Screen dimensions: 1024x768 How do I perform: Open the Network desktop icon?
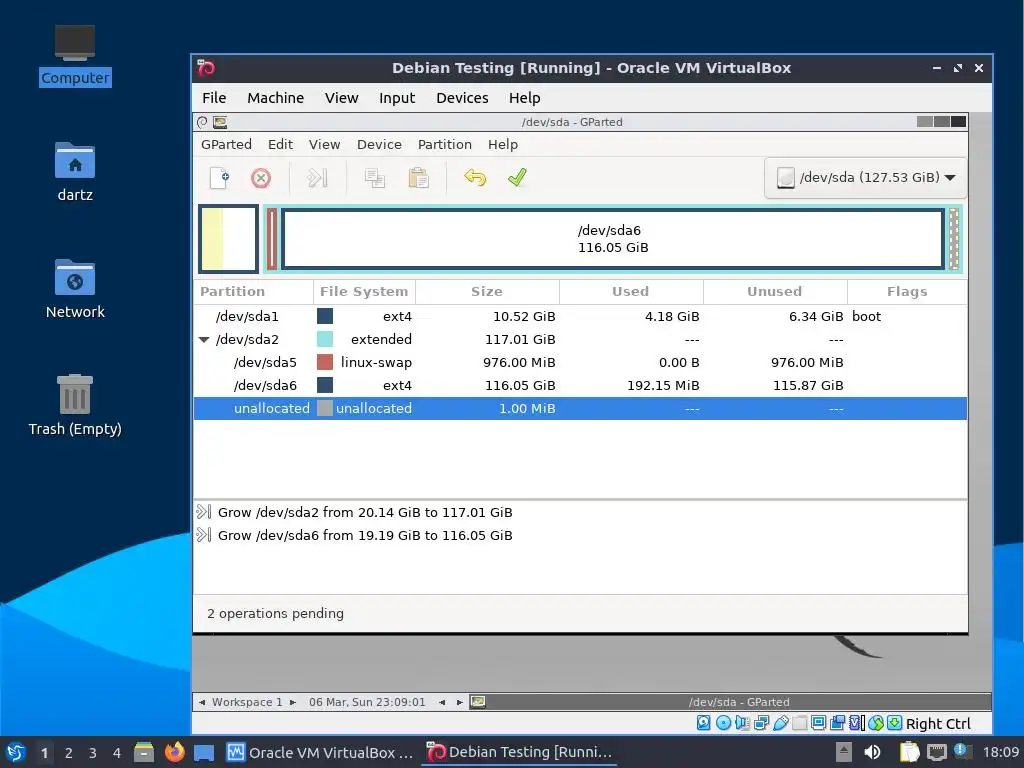(75, 289)
